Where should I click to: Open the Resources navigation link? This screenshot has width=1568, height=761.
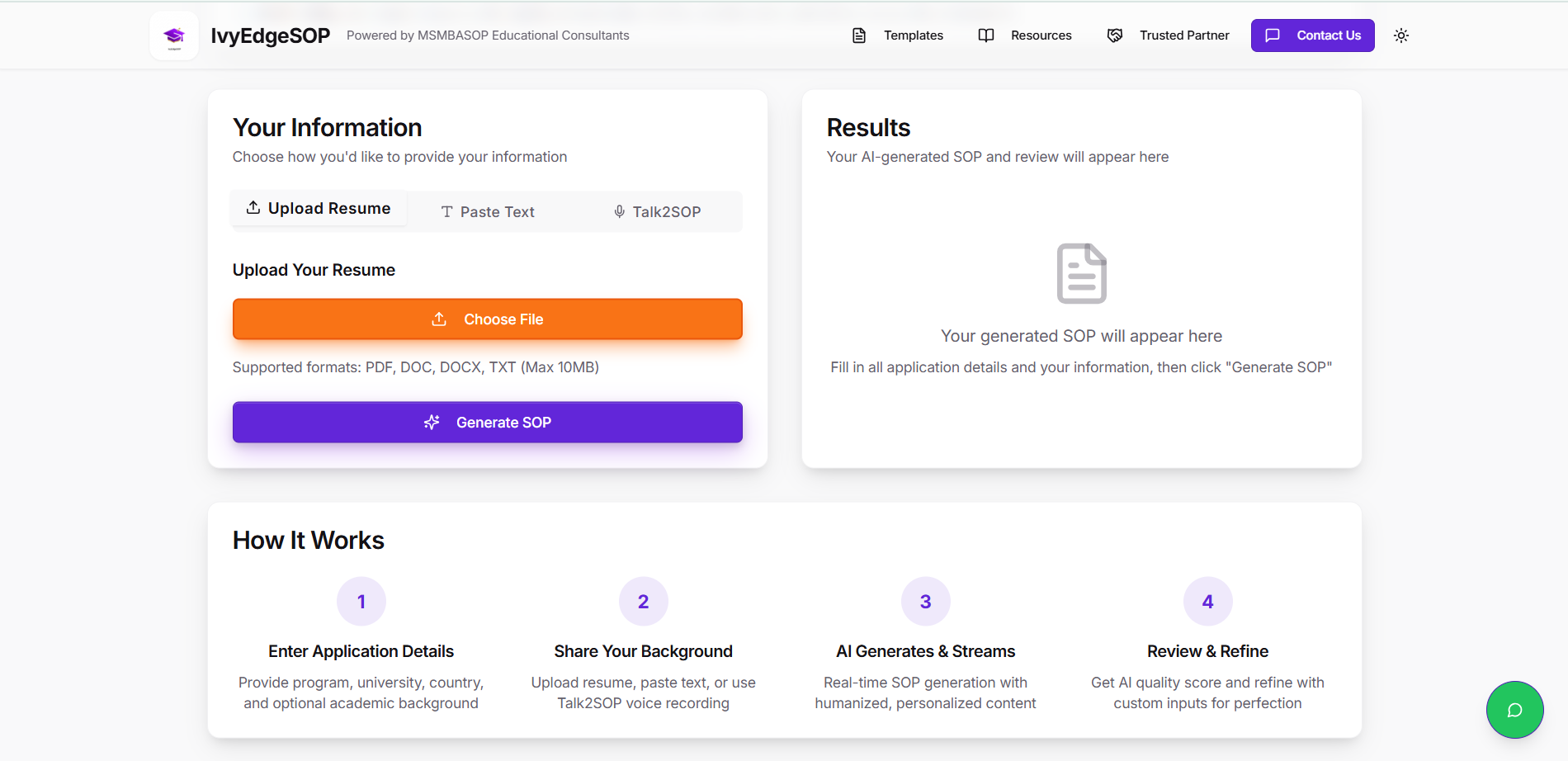[x=1041, y=35]
